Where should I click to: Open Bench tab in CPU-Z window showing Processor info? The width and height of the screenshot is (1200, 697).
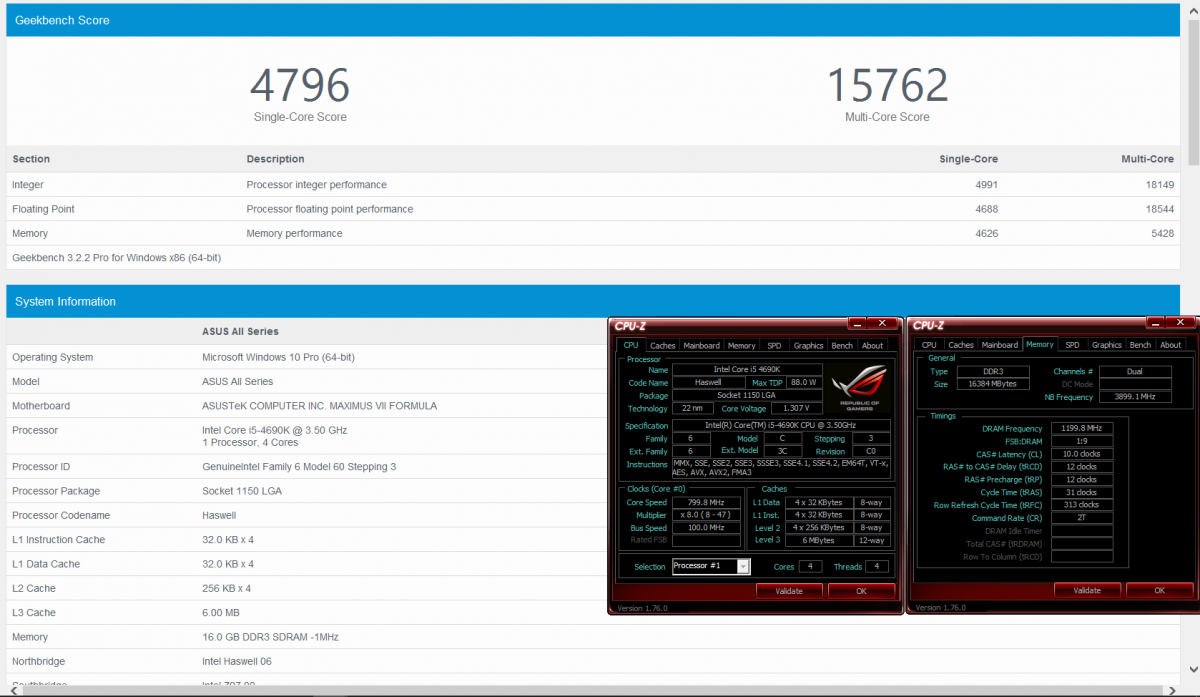(843, 345)
